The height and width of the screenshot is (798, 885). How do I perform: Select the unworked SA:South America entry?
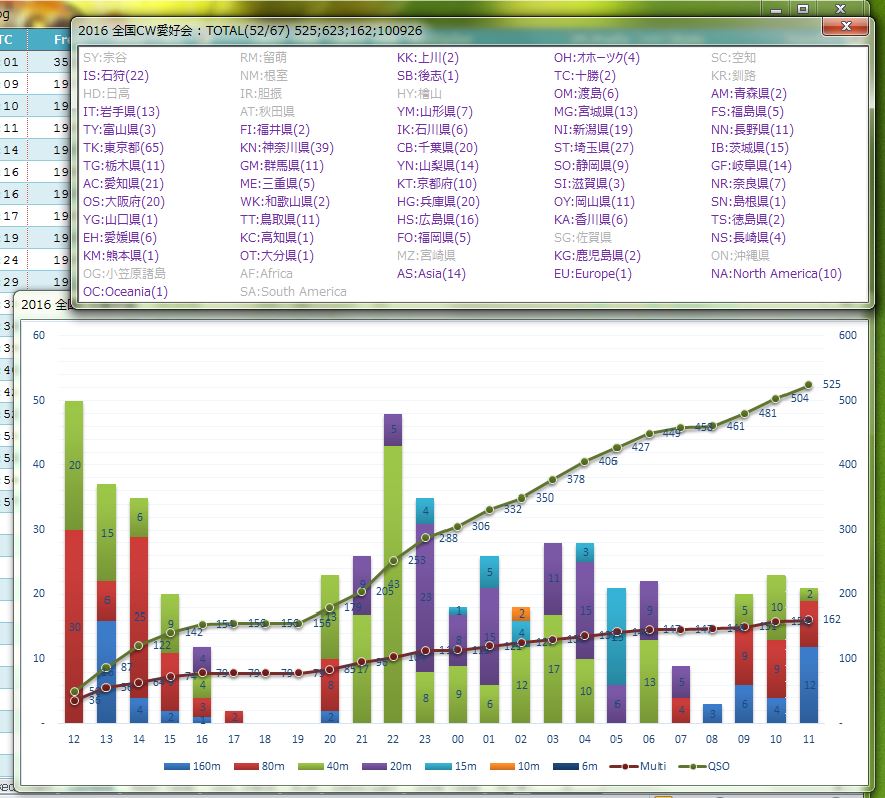click(x=293, y=291)
